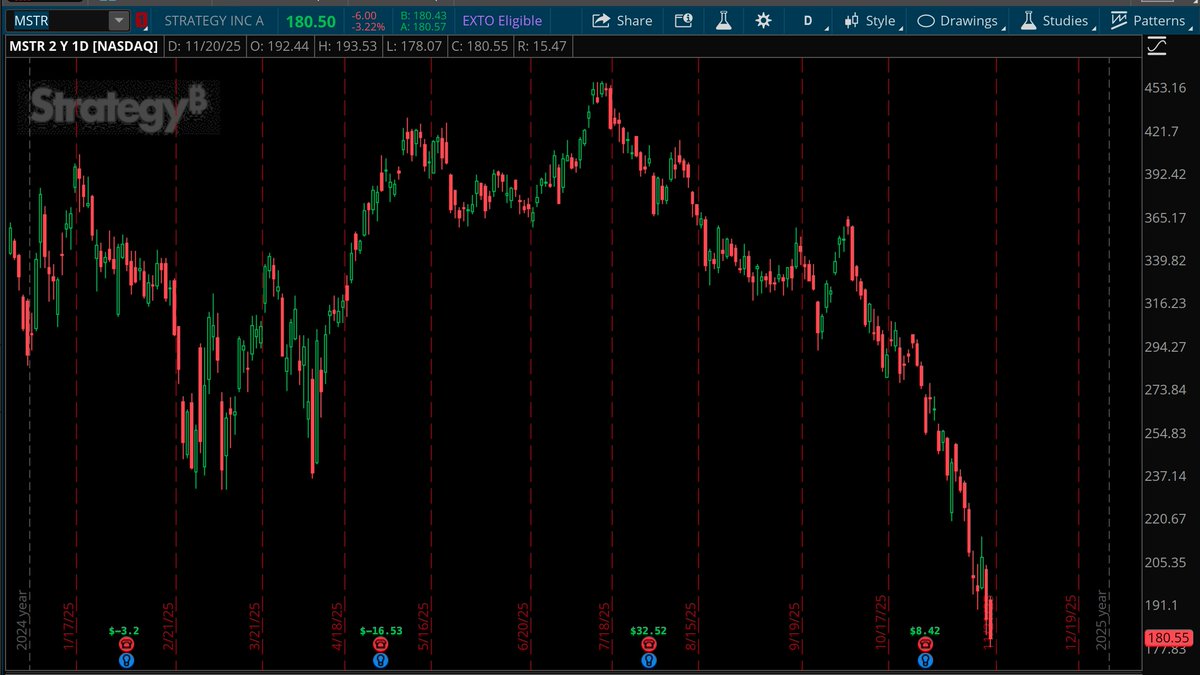The height and width of the screenshot is (675, 1200).
Task: Select the 2/21/25 expiration marker
Action: [169, 626]
